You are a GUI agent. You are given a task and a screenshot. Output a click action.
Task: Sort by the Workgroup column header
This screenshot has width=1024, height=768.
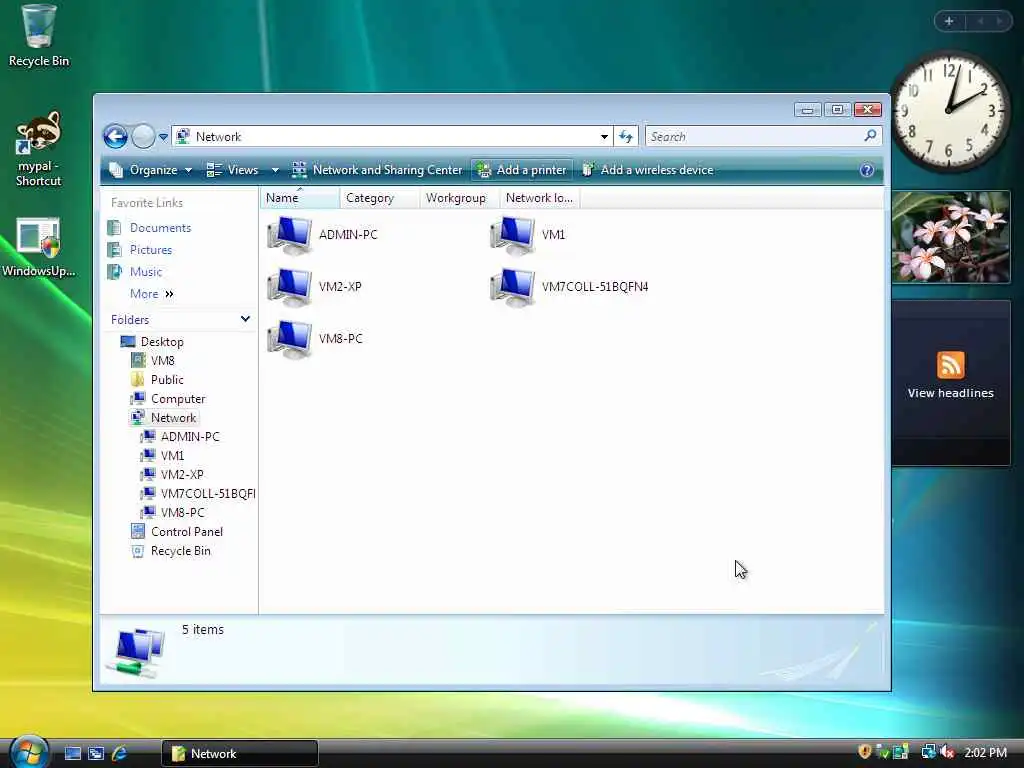pyautogui.click(x=459, y=198)
